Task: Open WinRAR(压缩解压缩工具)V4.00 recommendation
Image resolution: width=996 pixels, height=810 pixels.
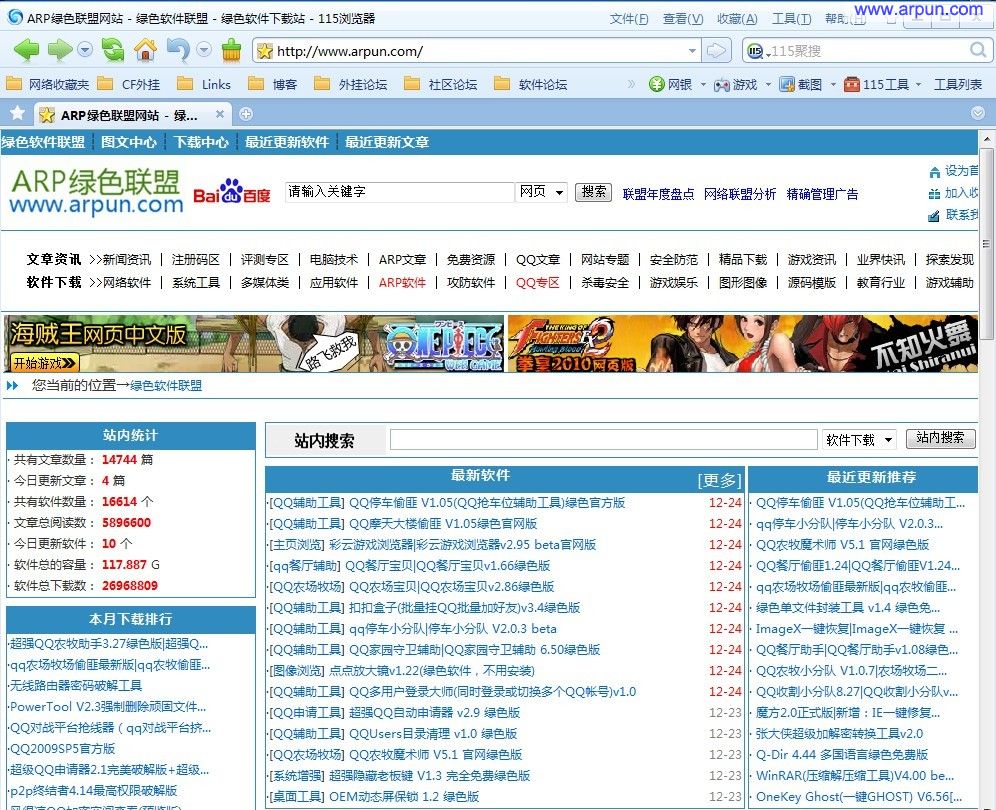Action: pyautogui.click(x=855, y=776)
